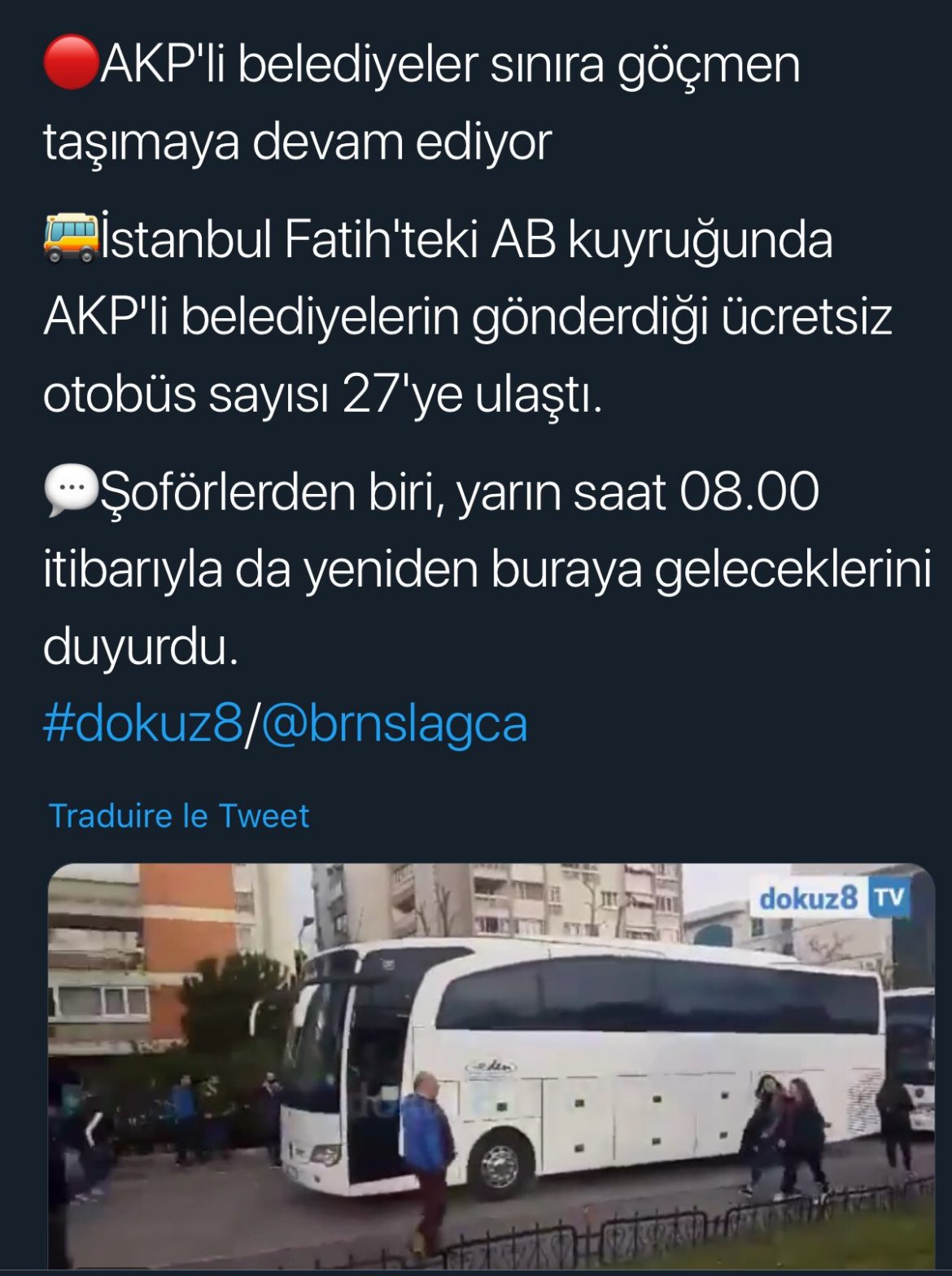
Task: Select the text "otobüs sayısı 27'ye ulaştı."
Action: (322, 395)
